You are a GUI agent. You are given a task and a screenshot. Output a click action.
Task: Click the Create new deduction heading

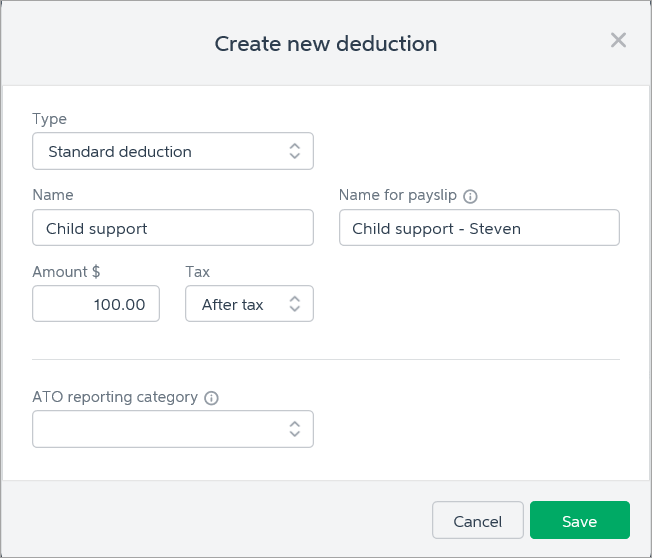[x=326, y=44]
